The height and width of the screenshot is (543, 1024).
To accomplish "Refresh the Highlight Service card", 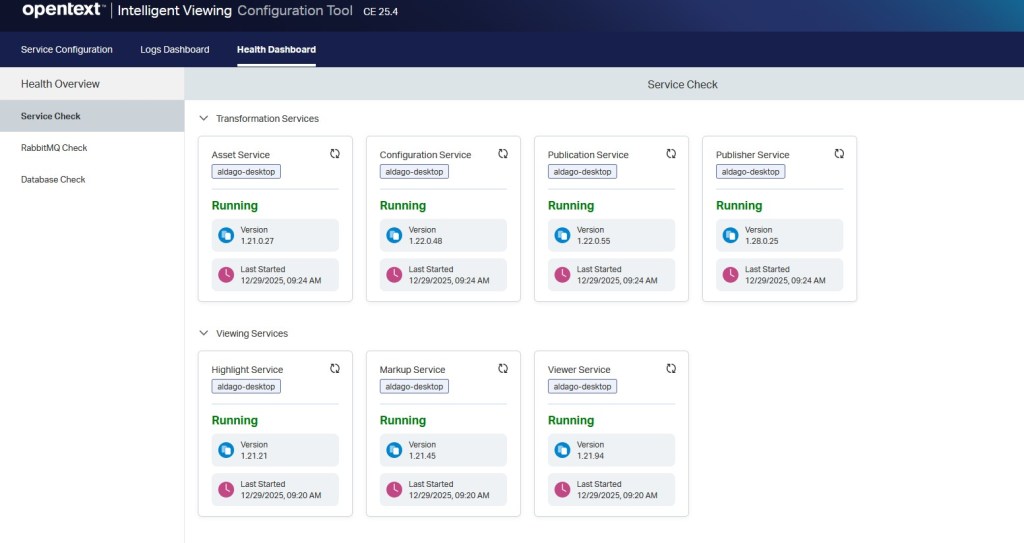I will tap(335, 369).
